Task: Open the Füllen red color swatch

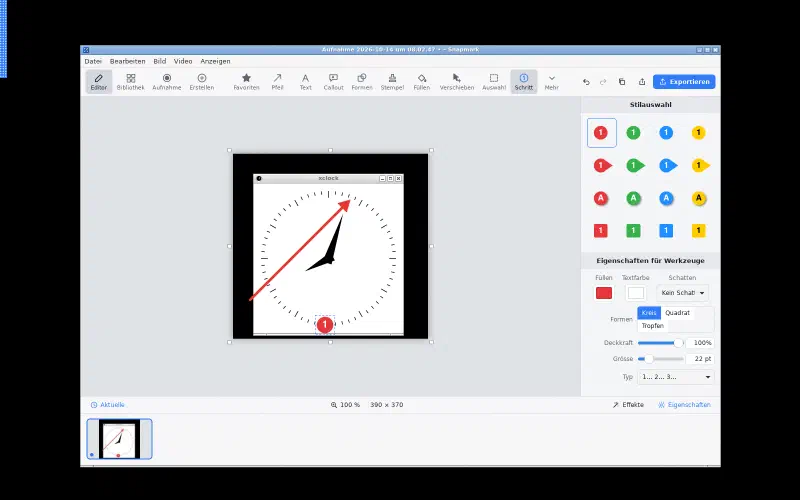Action: coord(604,293)
